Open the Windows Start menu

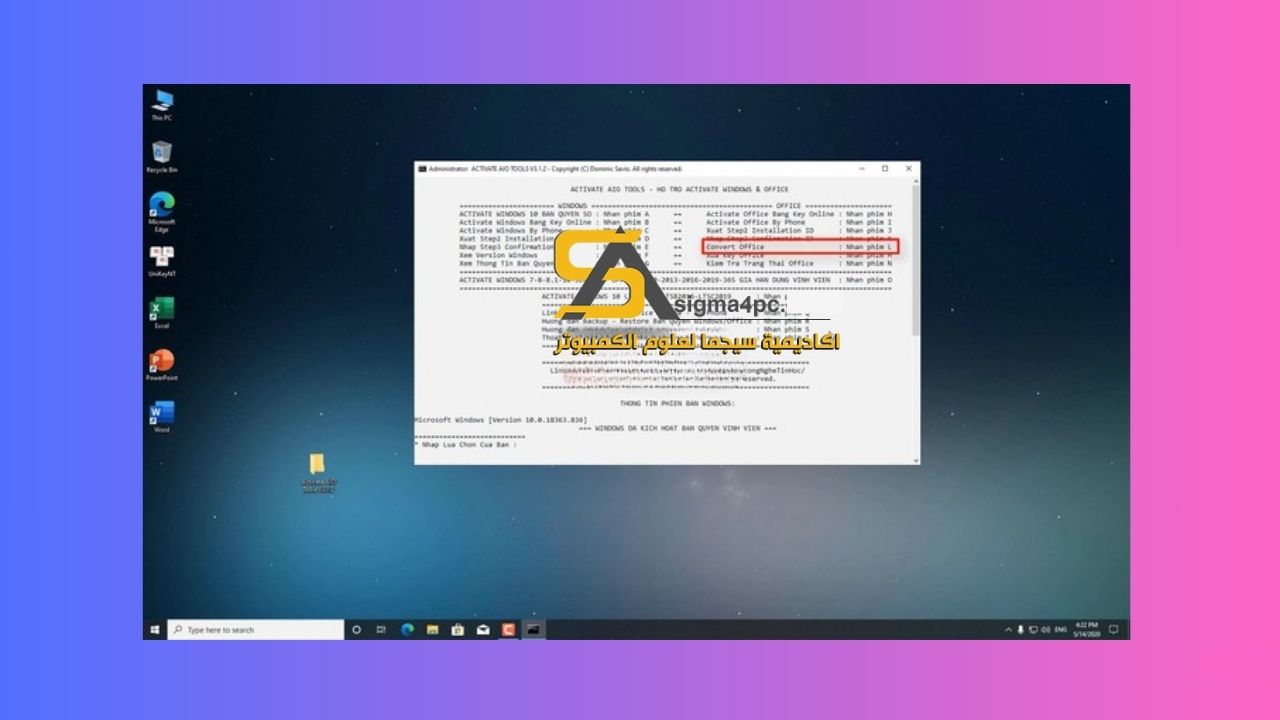tap(155, 630)
